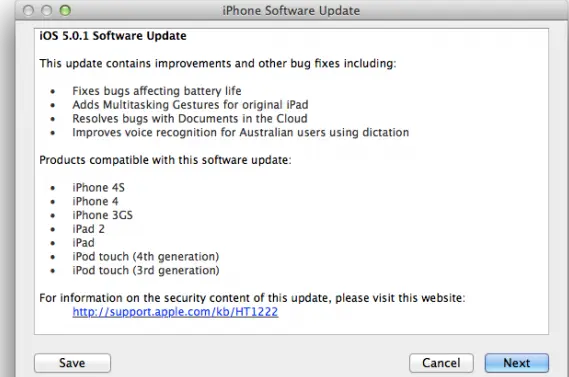This screenshot has height=377, width=569.
Task: Click the Save button
Action: coord(72,363)
